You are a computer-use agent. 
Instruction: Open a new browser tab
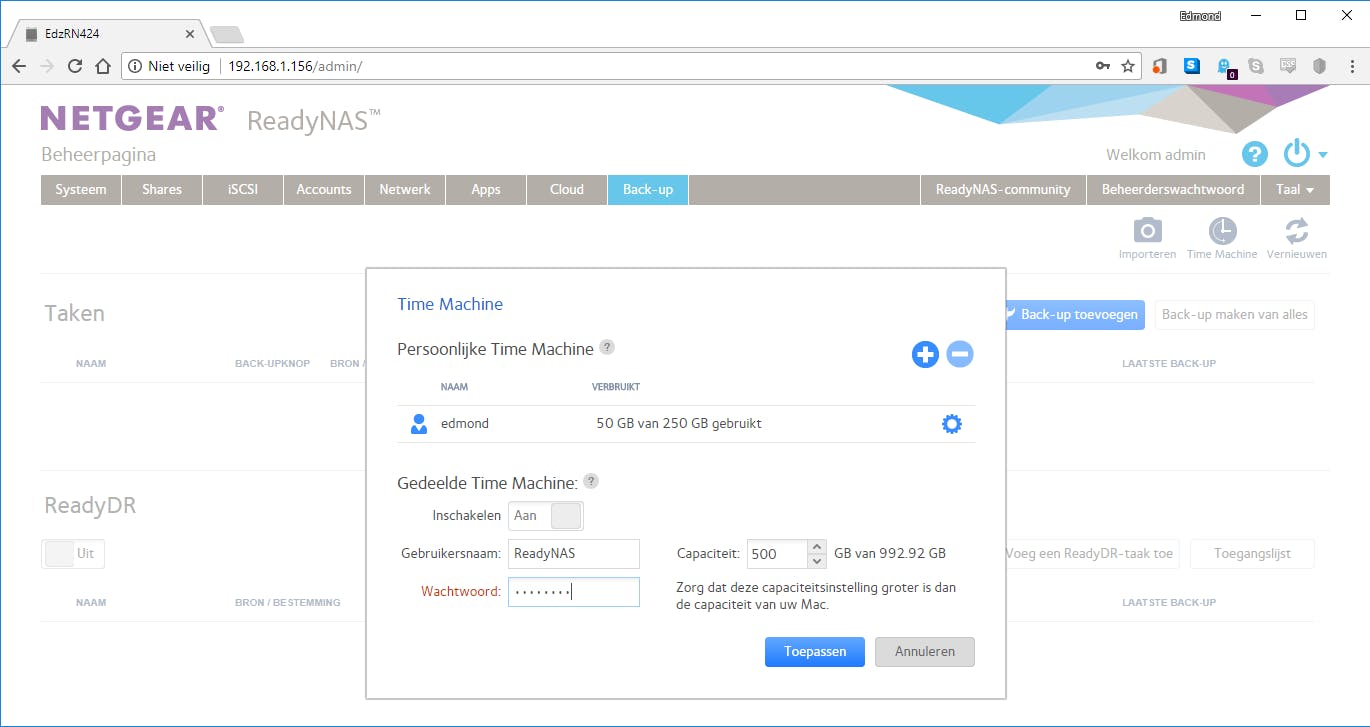(x=227, y=35)
